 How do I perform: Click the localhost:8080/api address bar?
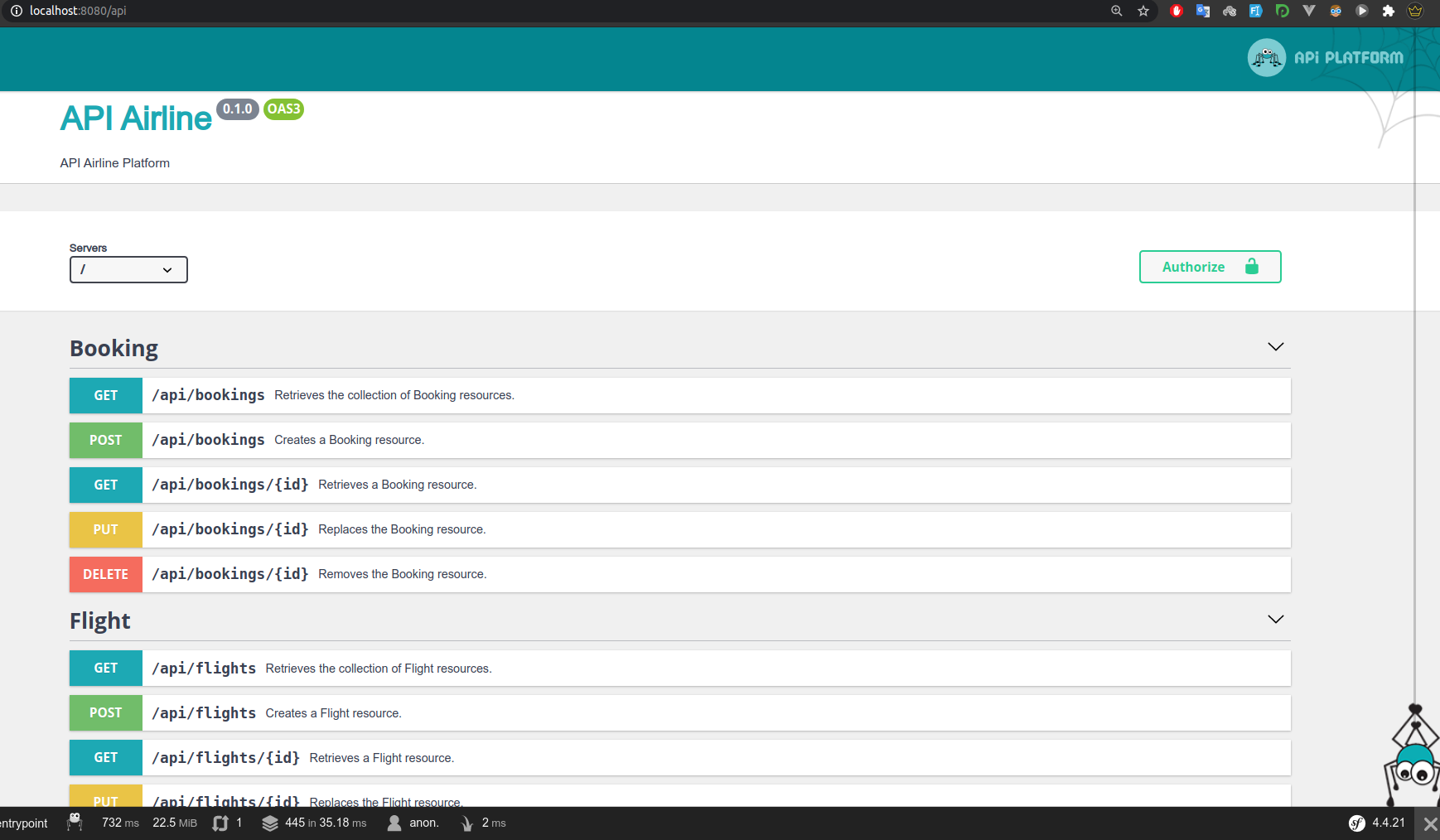tap(78, 11)
